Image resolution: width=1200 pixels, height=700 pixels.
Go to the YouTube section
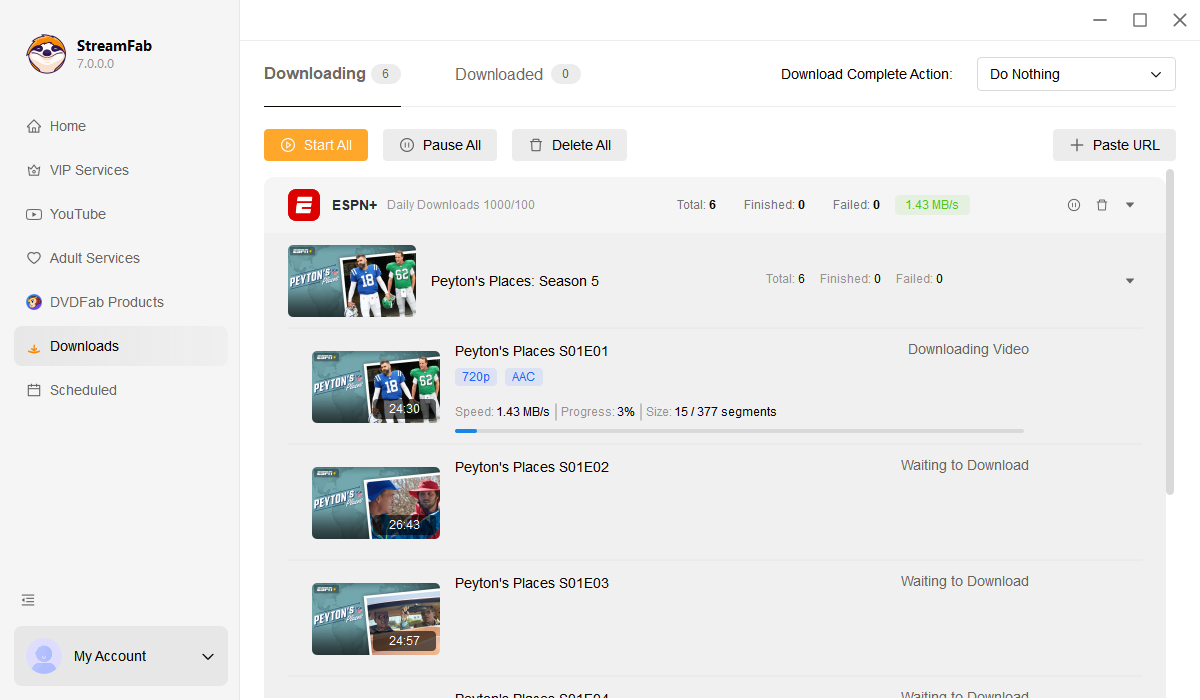(x=78, y=214)
